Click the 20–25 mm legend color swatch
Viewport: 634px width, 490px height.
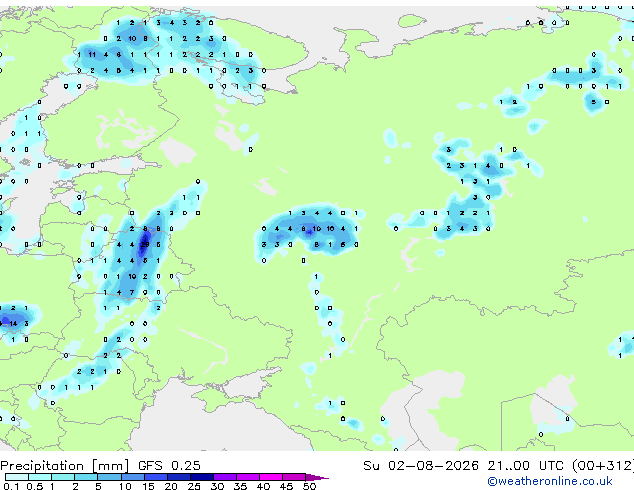pyautogui.click(x=179, y=477)
